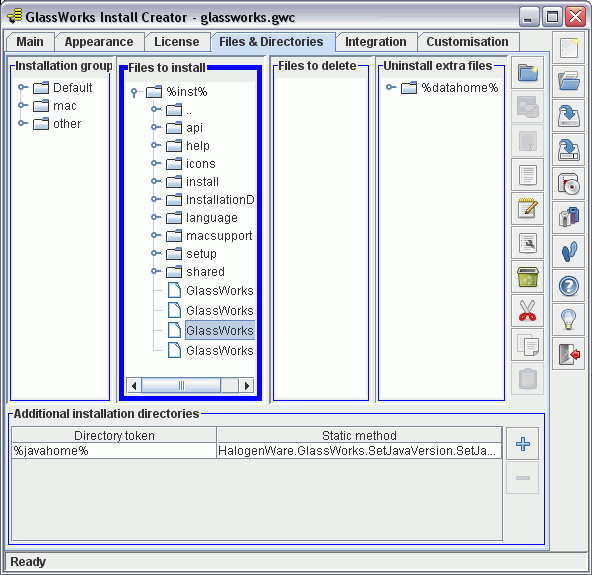Expand the %datahome% node
Image resolution: width=592 pixels, height=575 pixels.
click(390, 87)
